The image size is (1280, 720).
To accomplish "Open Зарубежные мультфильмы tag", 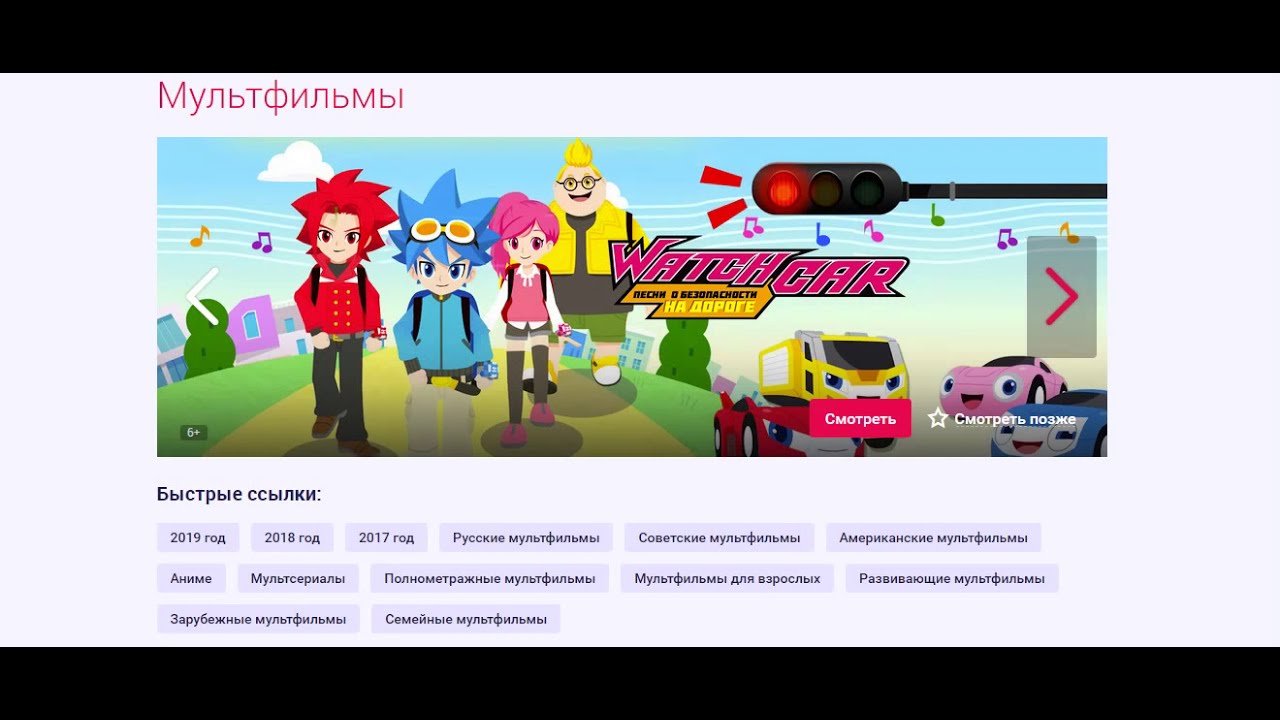I will click(258, 619).
